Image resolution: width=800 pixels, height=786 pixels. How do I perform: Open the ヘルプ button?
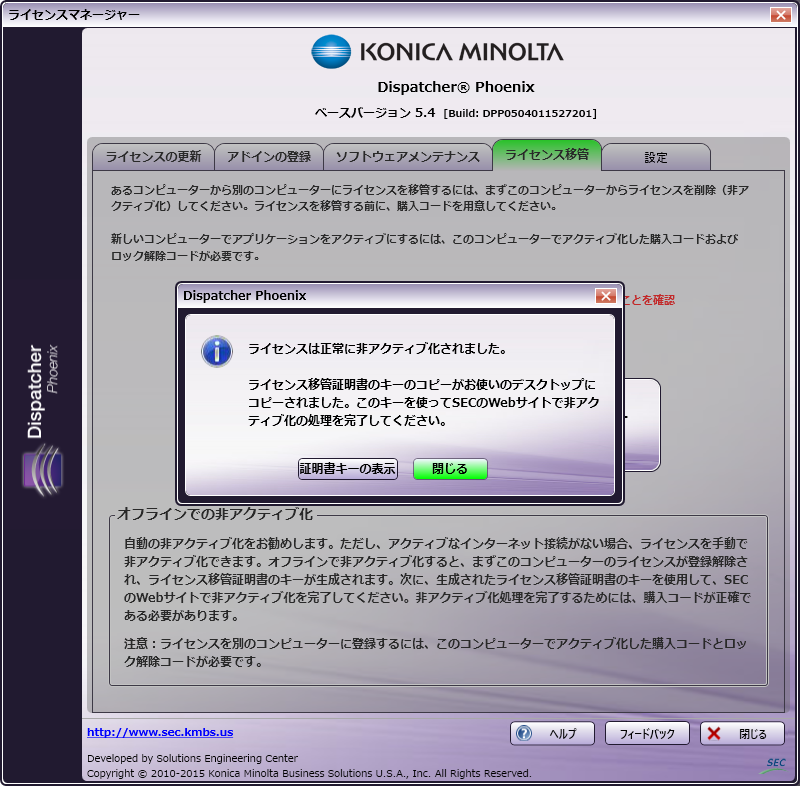(x=552, y=733)
